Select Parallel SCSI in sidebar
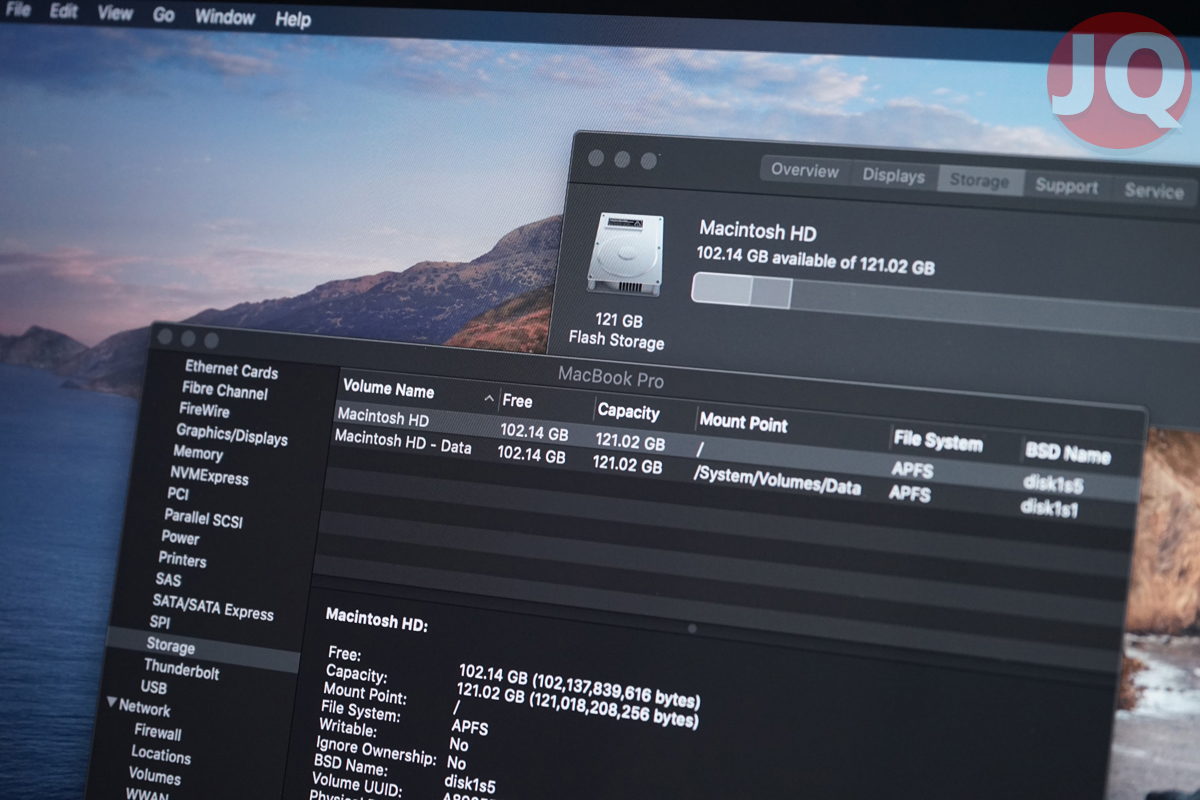The image size is (1200, 800). (203, 517)
